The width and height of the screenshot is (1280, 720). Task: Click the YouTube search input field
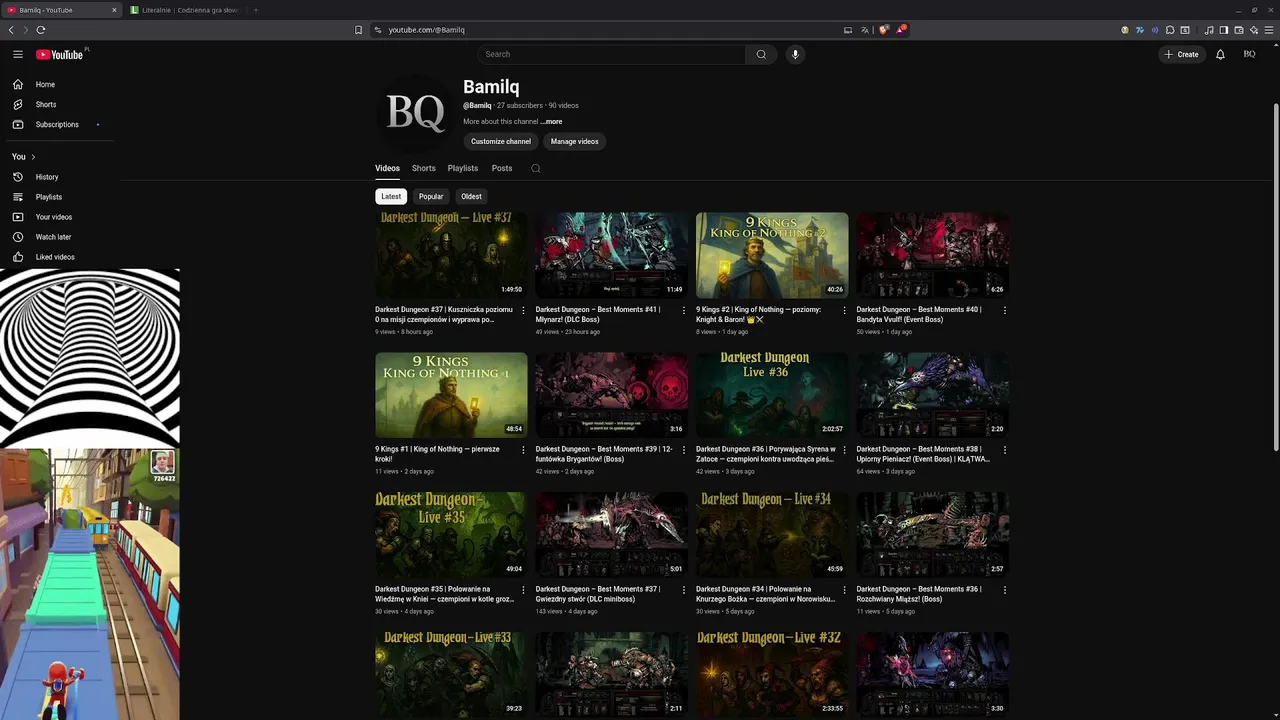coord(611,54)
